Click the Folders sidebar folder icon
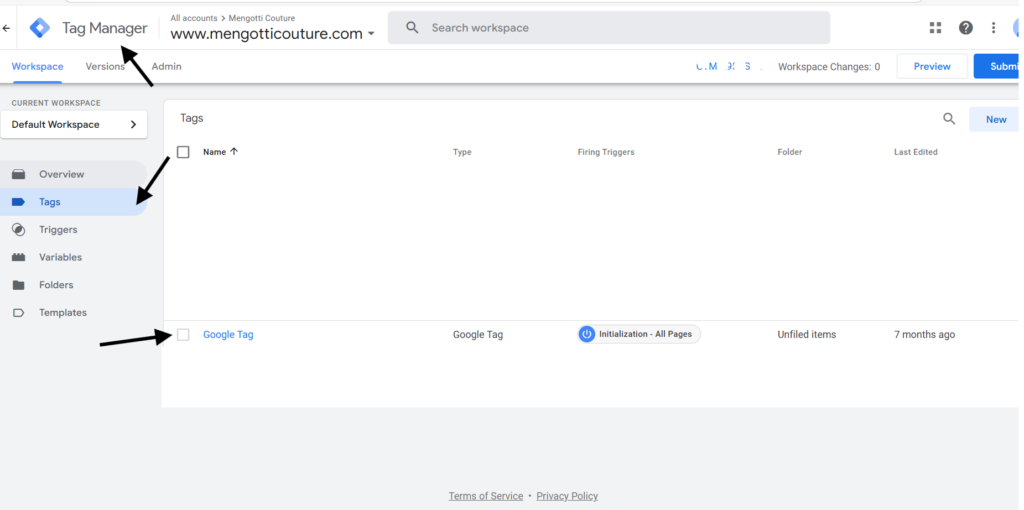This screenshot has height=510, width=1024. click(19, 285)
